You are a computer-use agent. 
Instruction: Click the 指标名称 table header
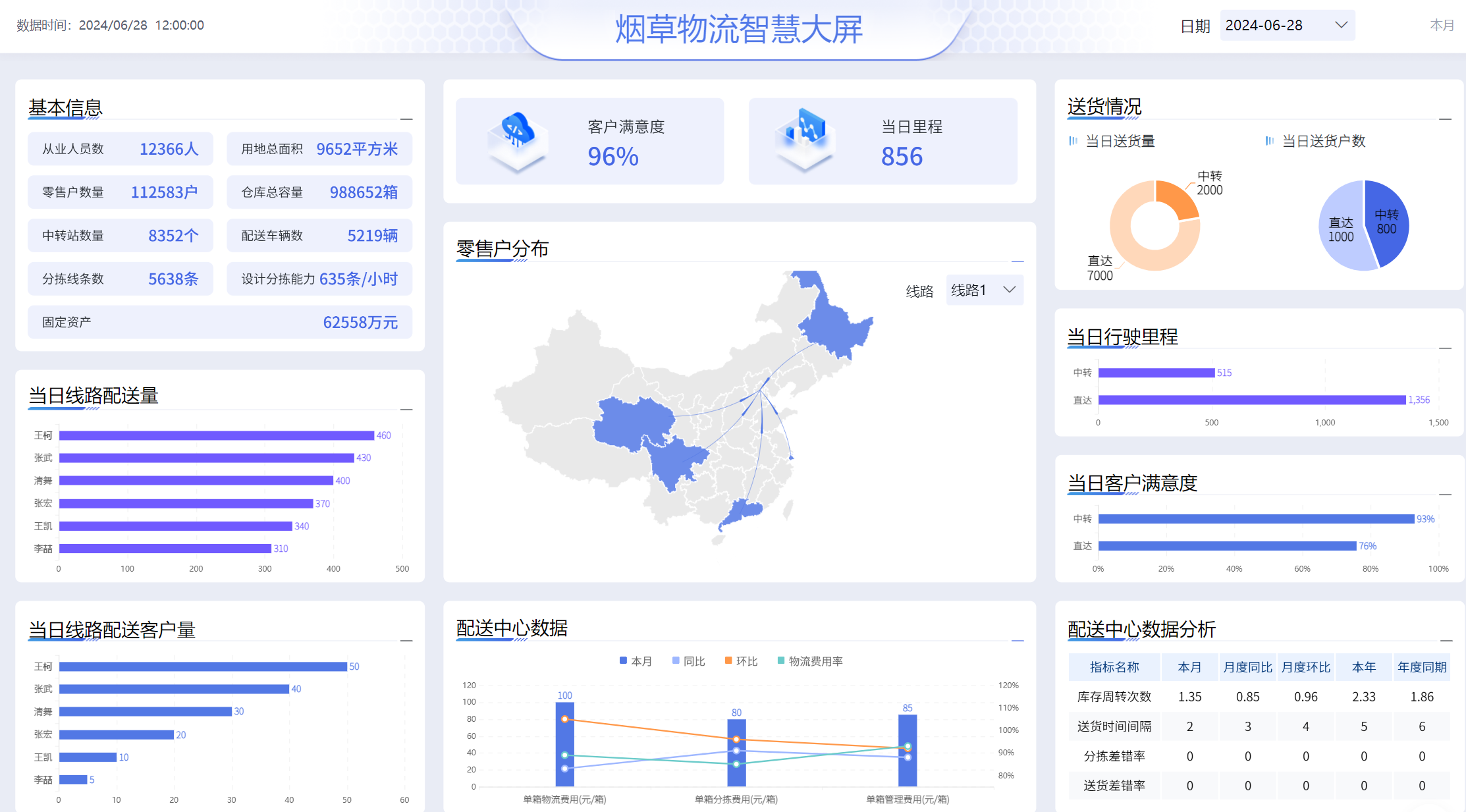click(x=1114, y=667)
